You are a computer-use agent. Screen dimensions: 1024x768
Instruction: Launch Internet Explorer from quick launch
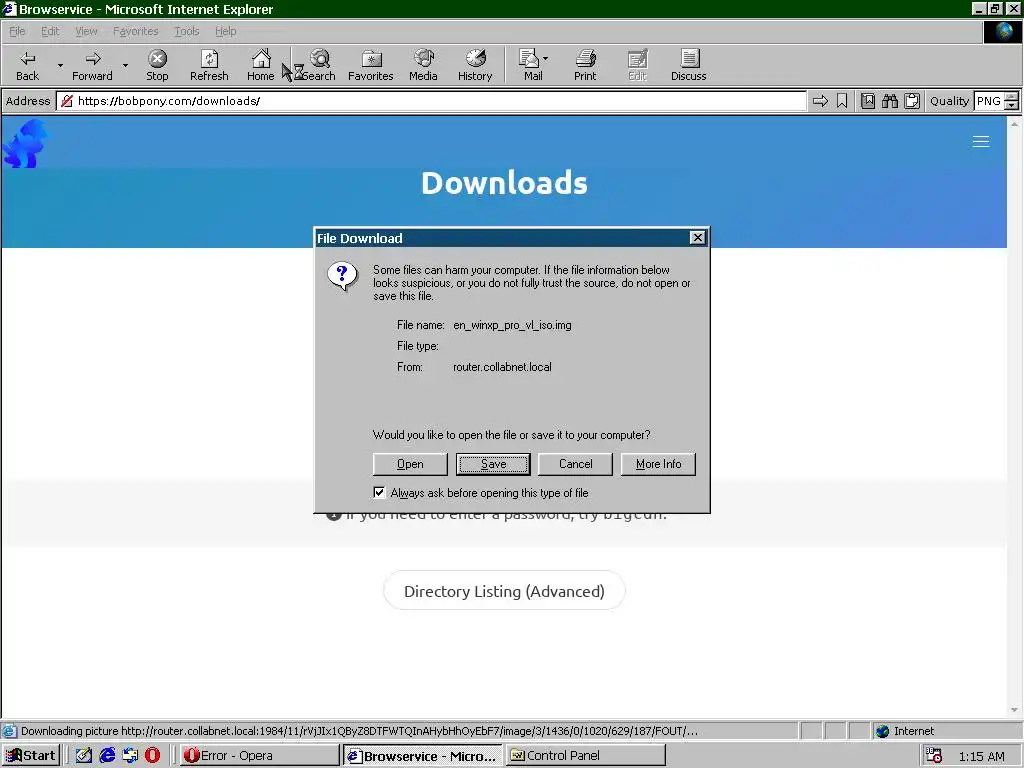(x=107, y=756)
